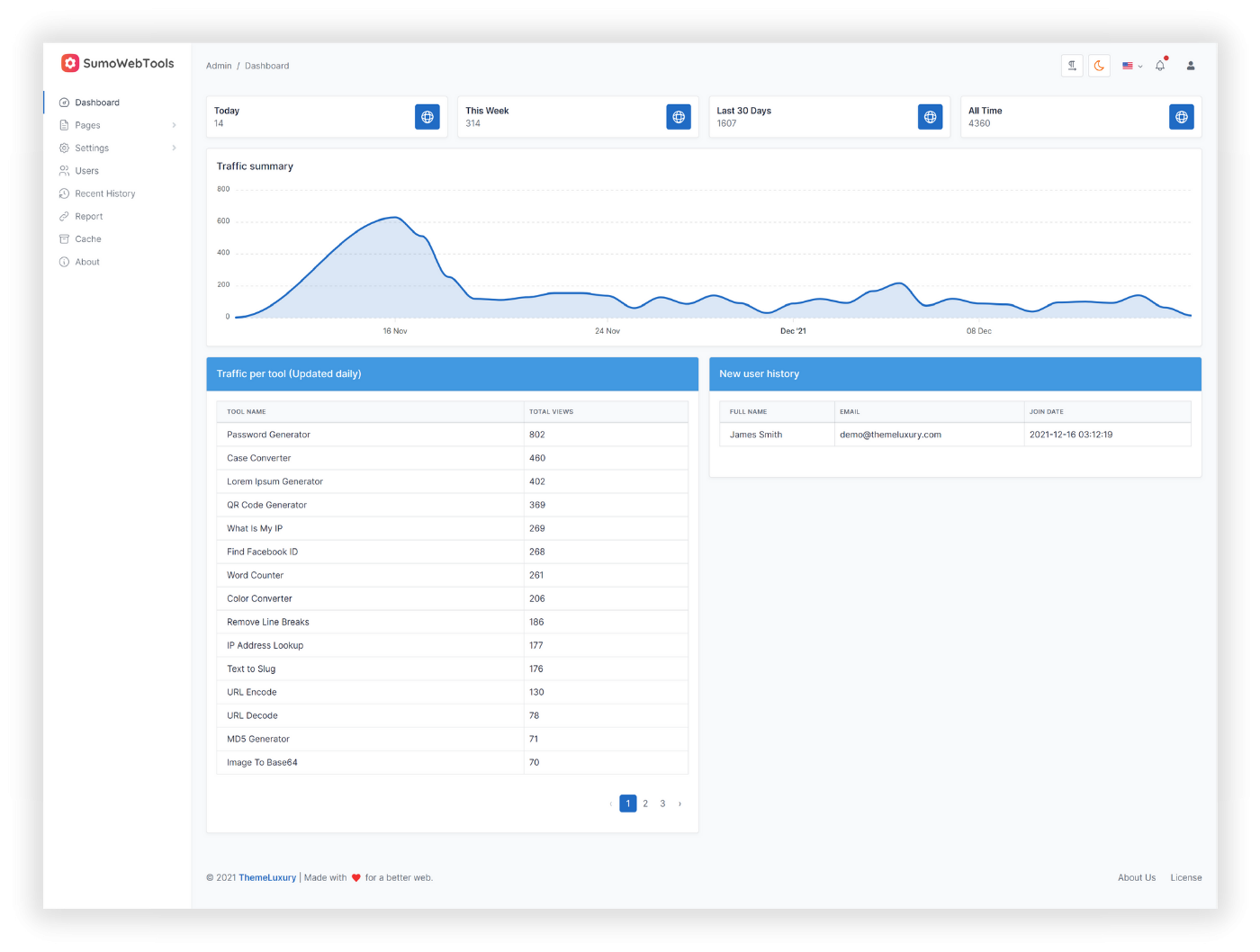Viewport: 1260px width, 952px height.
Task: Open the language flag dropdown
Action: [1132, 66]
